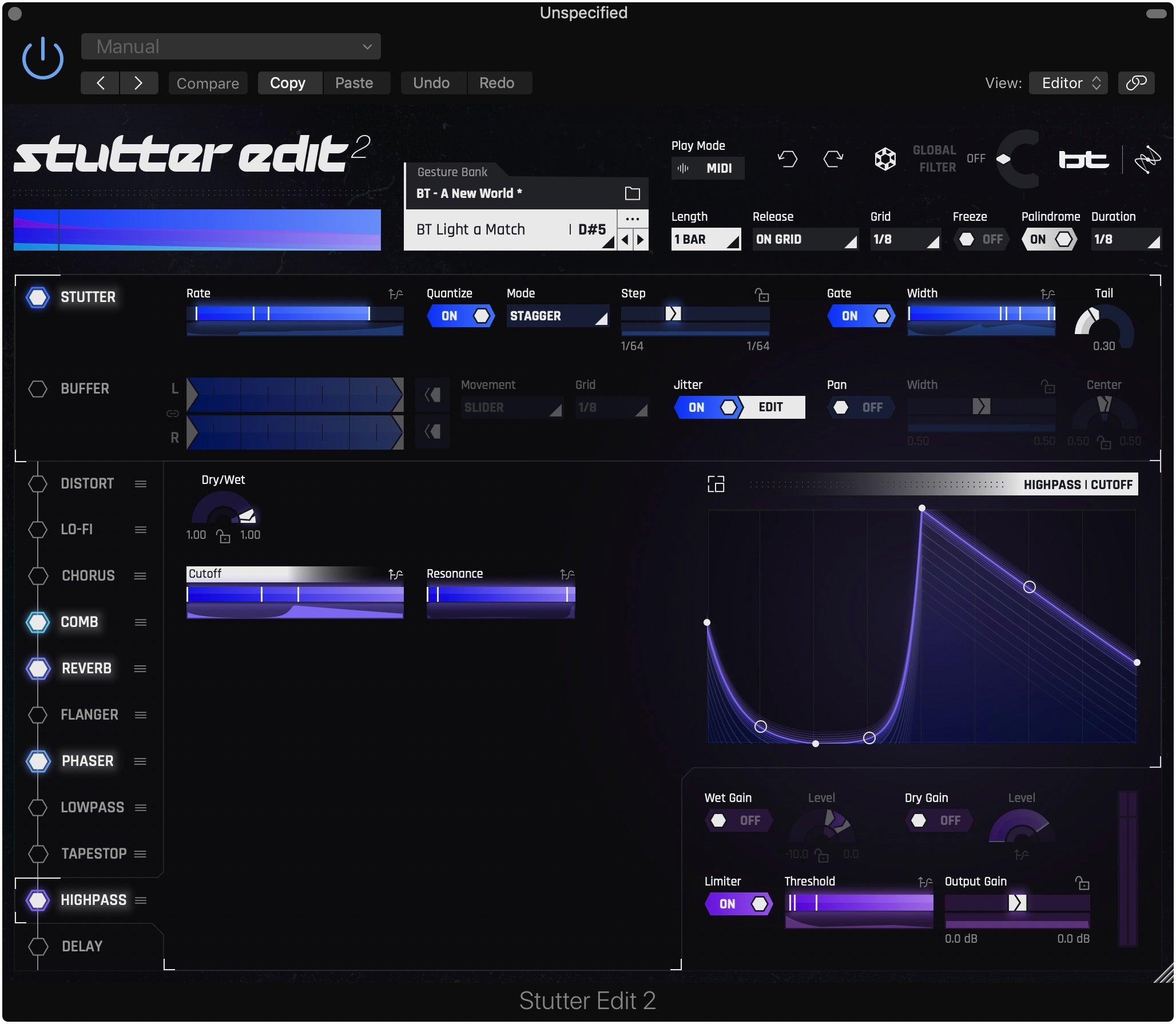
Task: Click the automation curve icon beside Rate
Action: [x=395, y=293]
